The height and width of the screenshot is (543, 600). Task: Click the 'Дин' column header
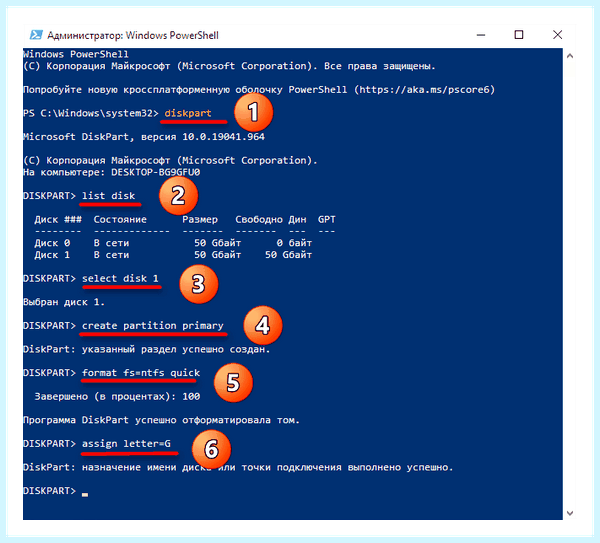click(x=297, y=220)
